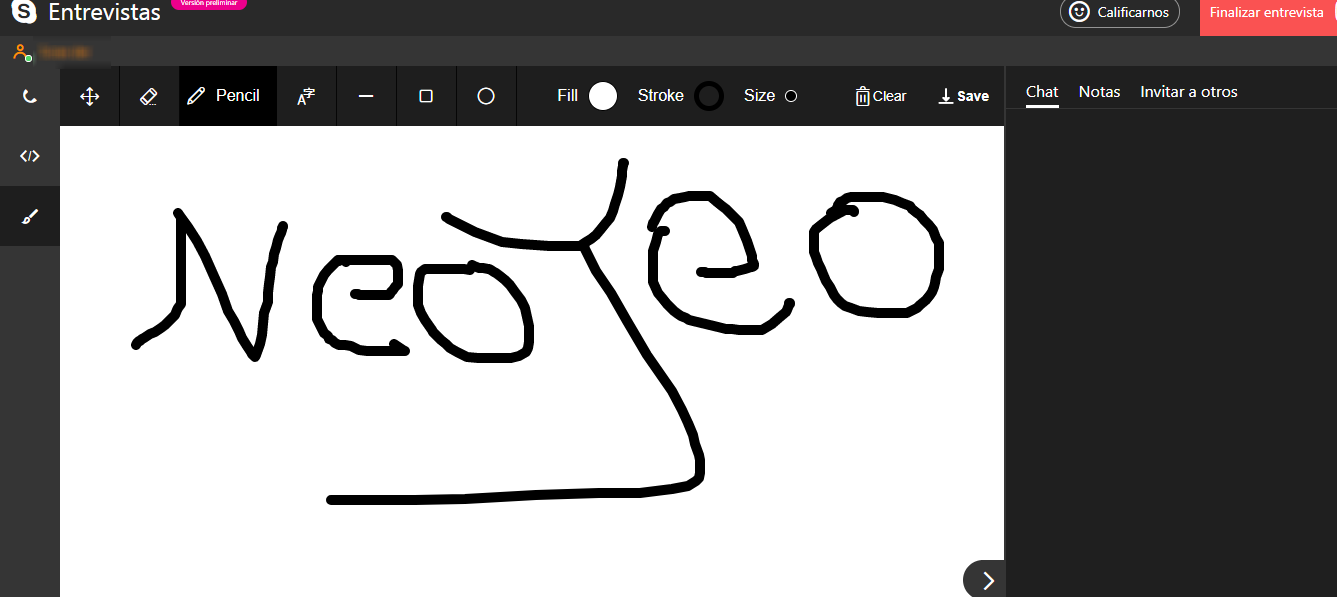
Task: Click Finalizar entrevista button
Action: [x=1268, y=15]
